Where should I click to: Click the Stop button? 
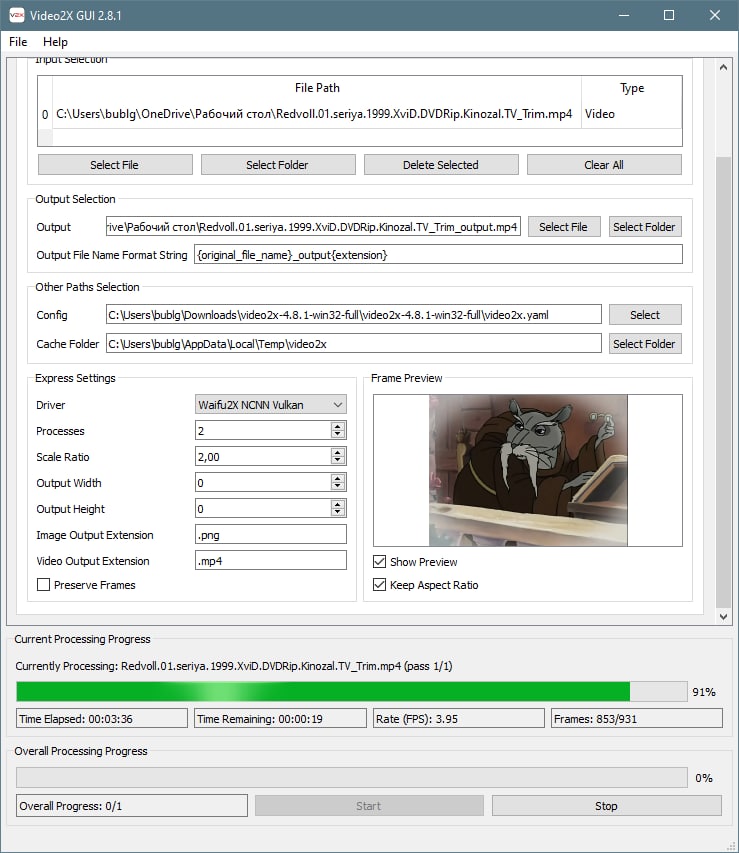(x=606, y=806)
